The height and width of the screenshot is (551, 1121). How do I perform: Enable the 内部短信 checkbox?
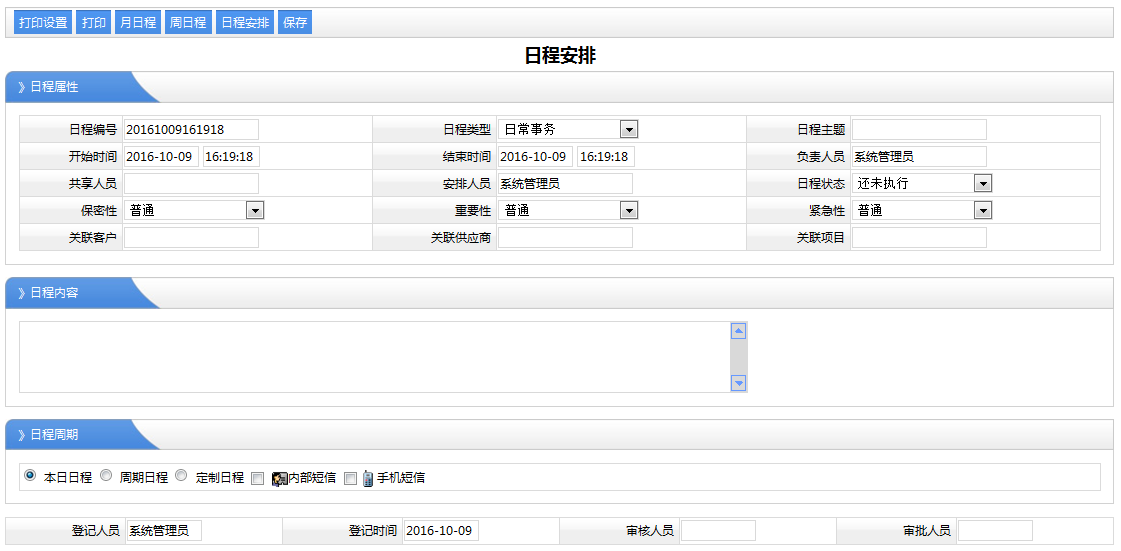257,478
